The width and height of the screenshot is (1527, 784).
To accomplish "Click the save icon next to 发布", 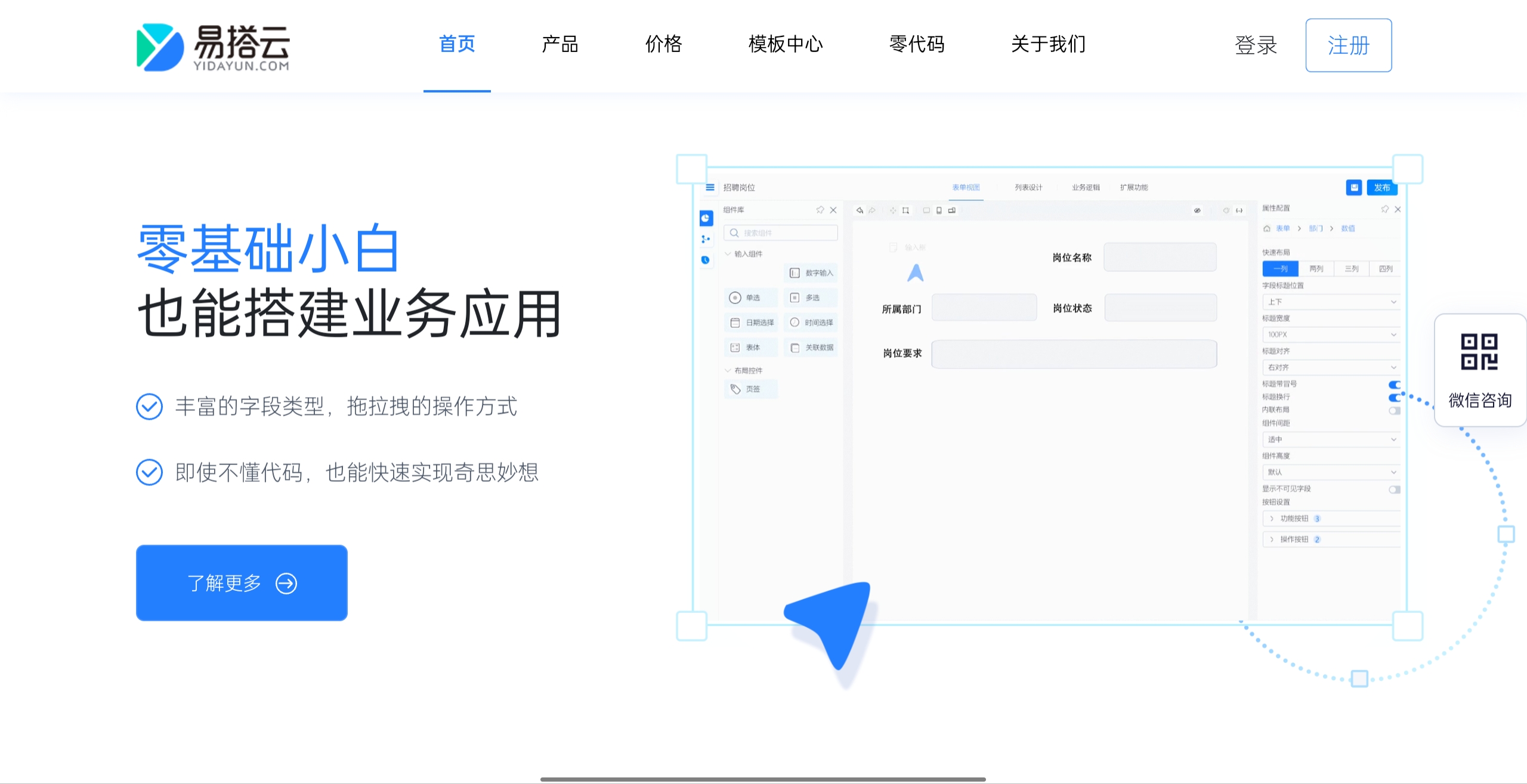I will click(x=1354, y=187).
